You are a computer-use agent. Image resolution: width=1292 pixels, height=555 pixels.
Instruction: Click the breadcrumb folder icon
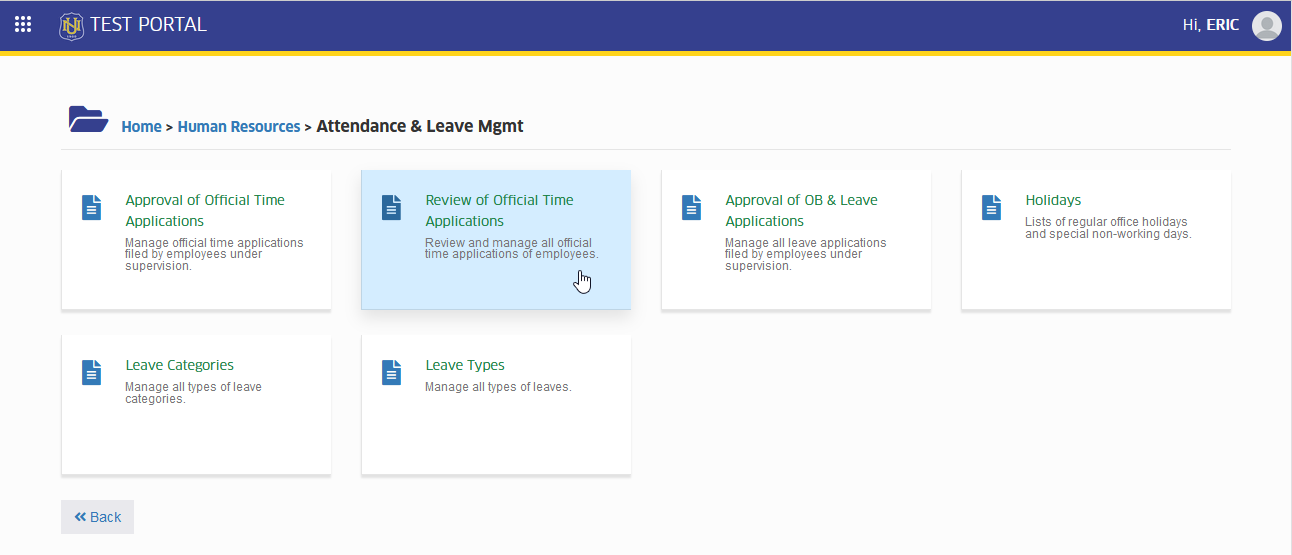(x=88, y=119)
